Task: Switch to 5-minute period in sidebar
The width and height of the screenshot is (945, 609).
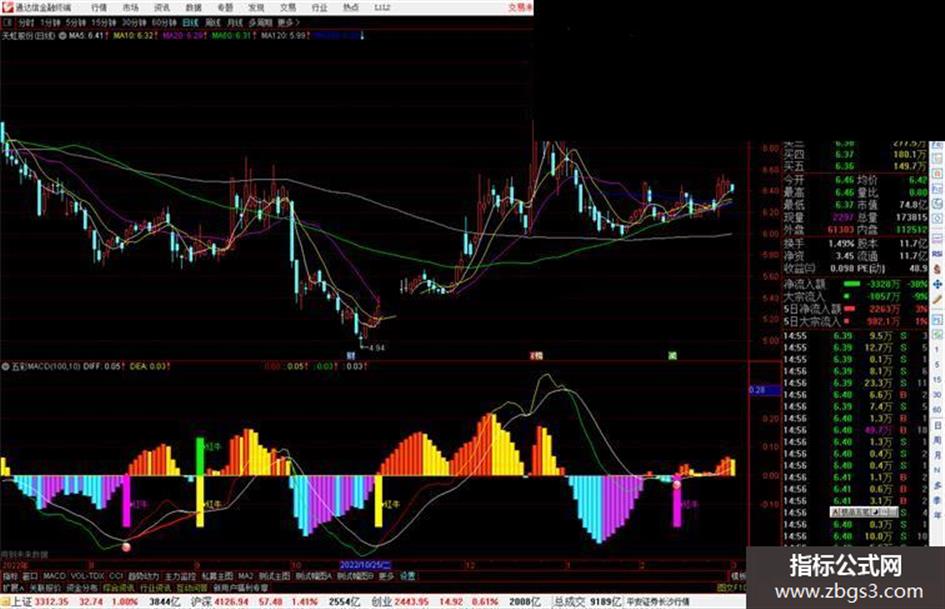Action: point(937,365)
